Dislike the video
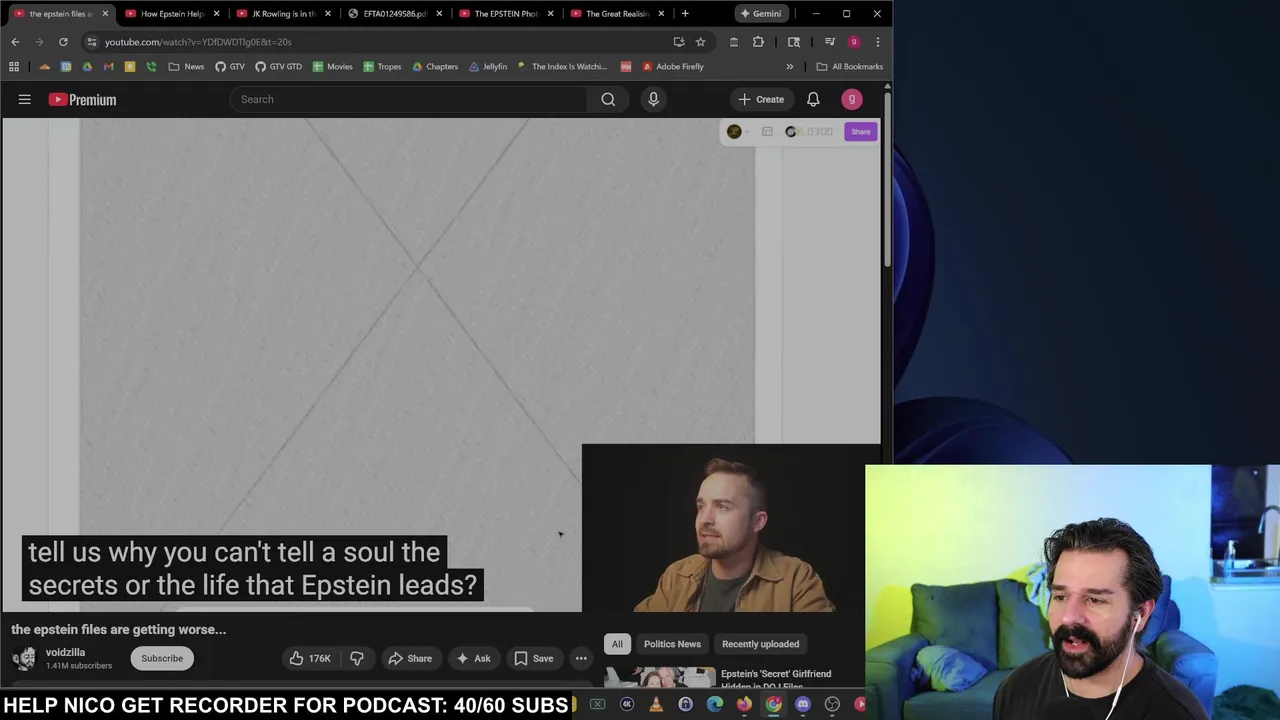1280x720 pixels. [x=356, y=658]
